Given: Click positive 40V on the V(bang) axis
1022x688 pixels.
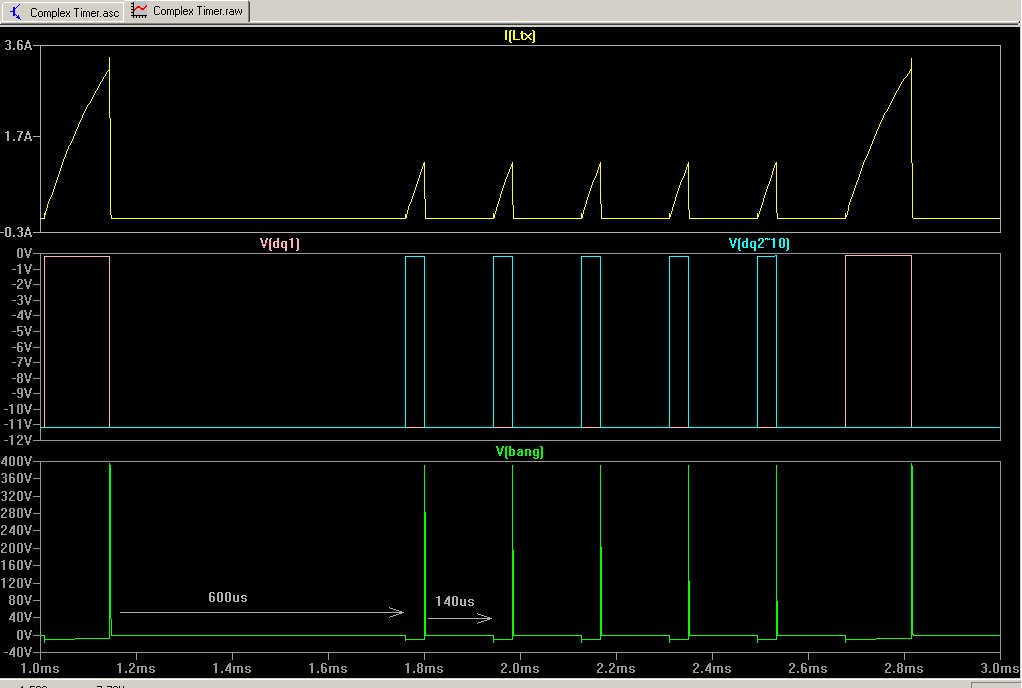Looking at the screenshot, I should tap(20, 618).
